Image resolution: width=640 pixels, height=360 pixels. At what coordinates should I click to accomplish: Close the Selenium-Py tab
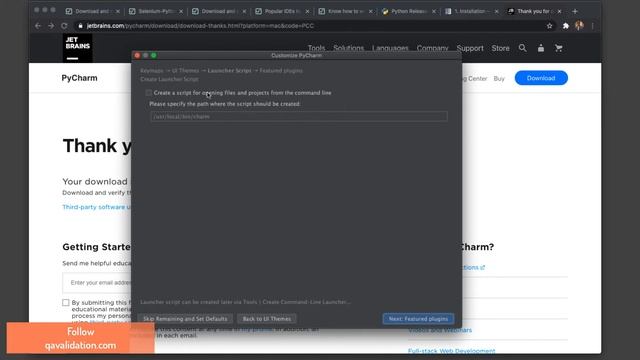click(181, 11)
